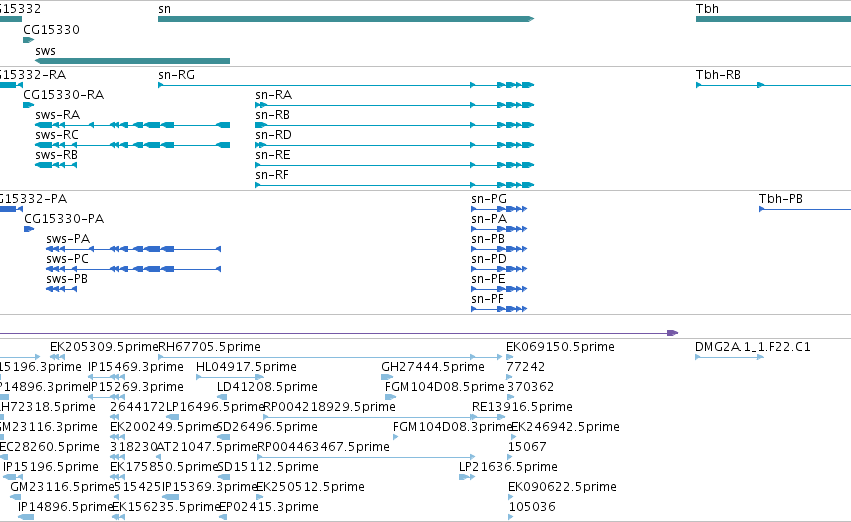Viewport: 851px width, 522px height.
Task: Click the sws-PB protein label
Action: click(67, 279)
